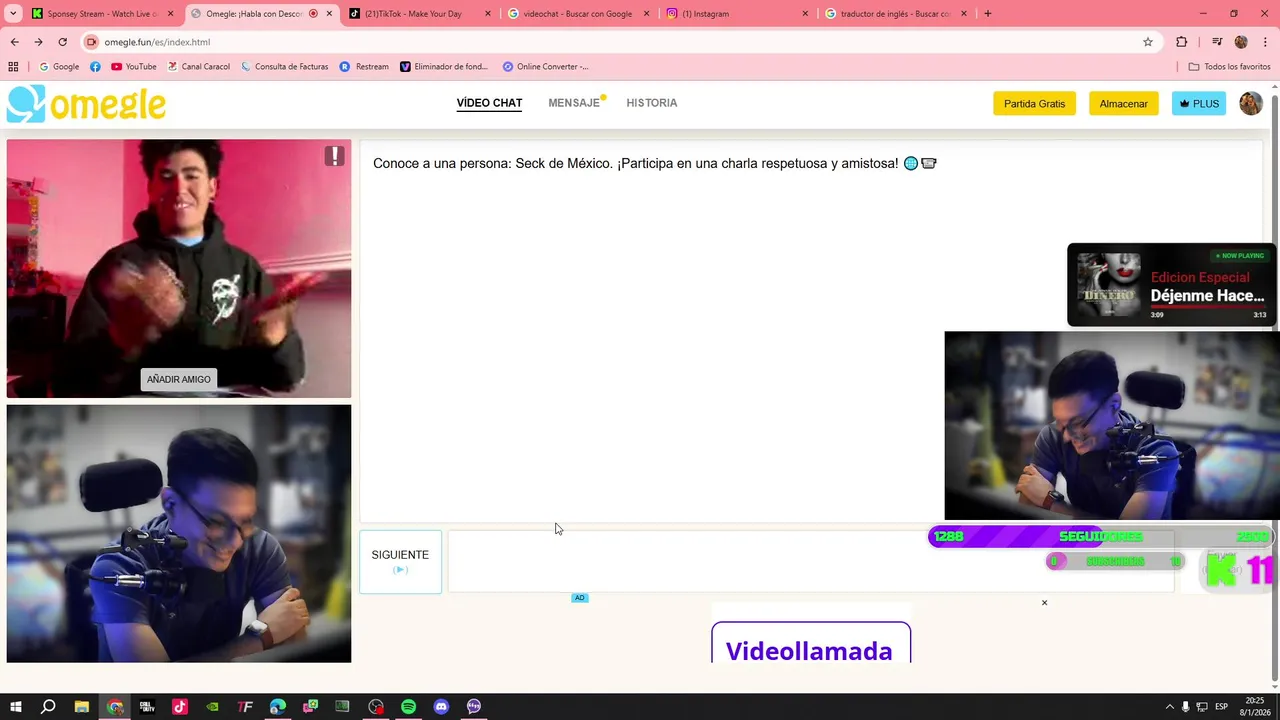
Task: Click AÑADIR AMIGO button
Action: [179, 379]
